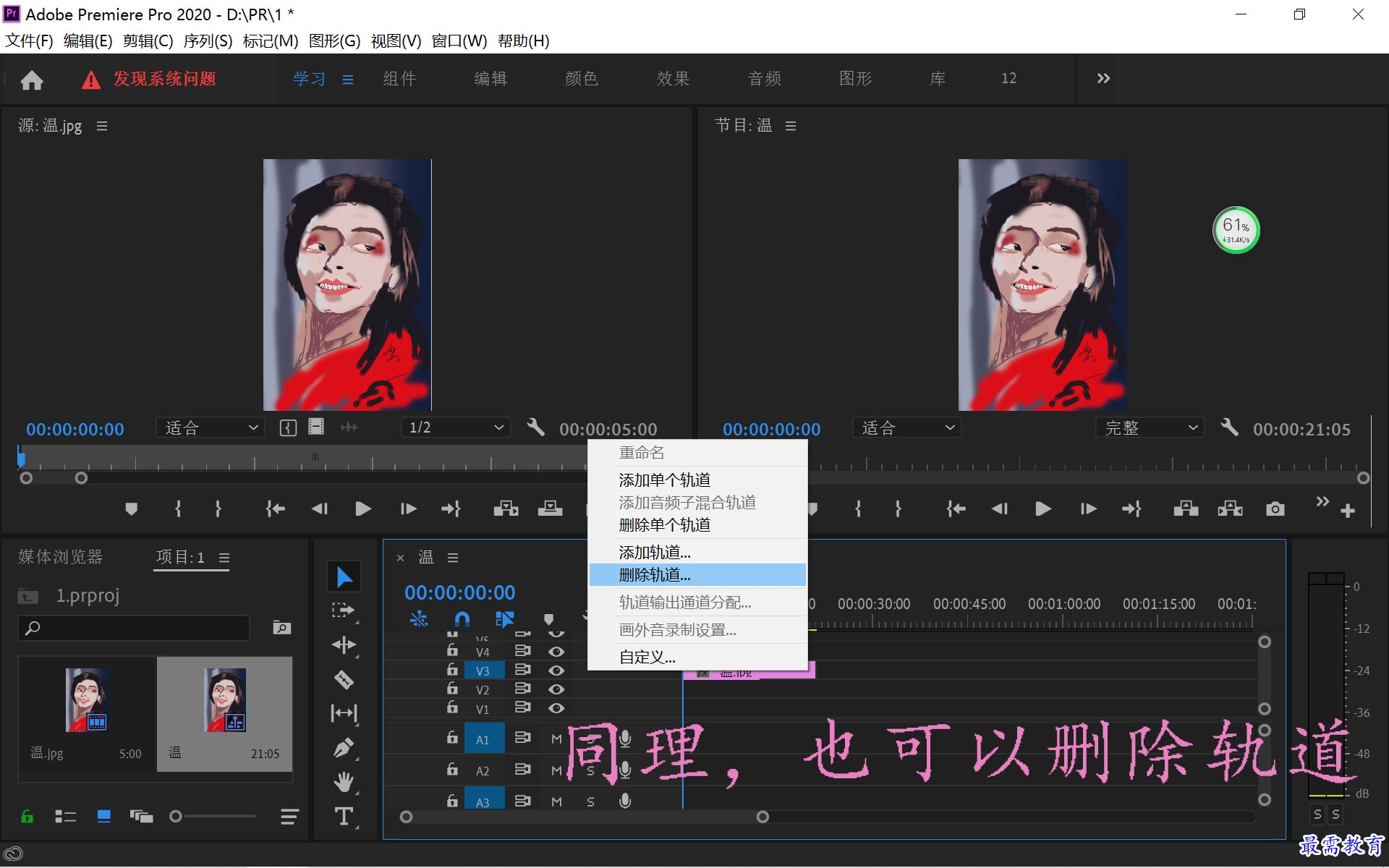
Task: Switch project panel to freeform view
Action: coord(141,817)
